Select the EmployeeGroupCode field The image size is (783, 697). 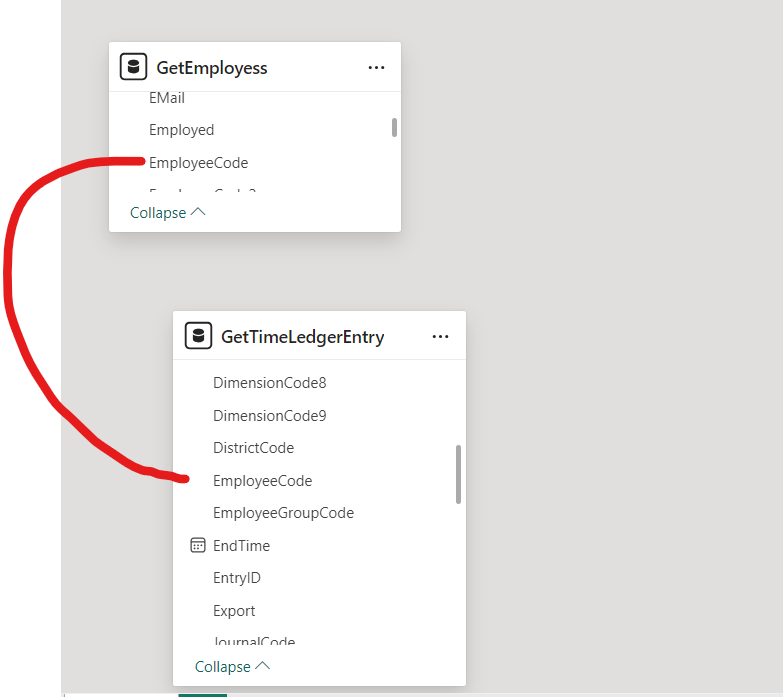(x=284, y=513)
